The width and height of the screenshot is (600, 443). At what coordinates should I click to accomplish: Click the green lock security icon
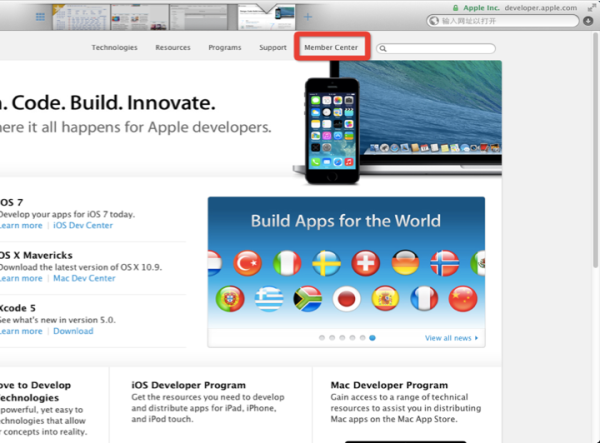455,8
